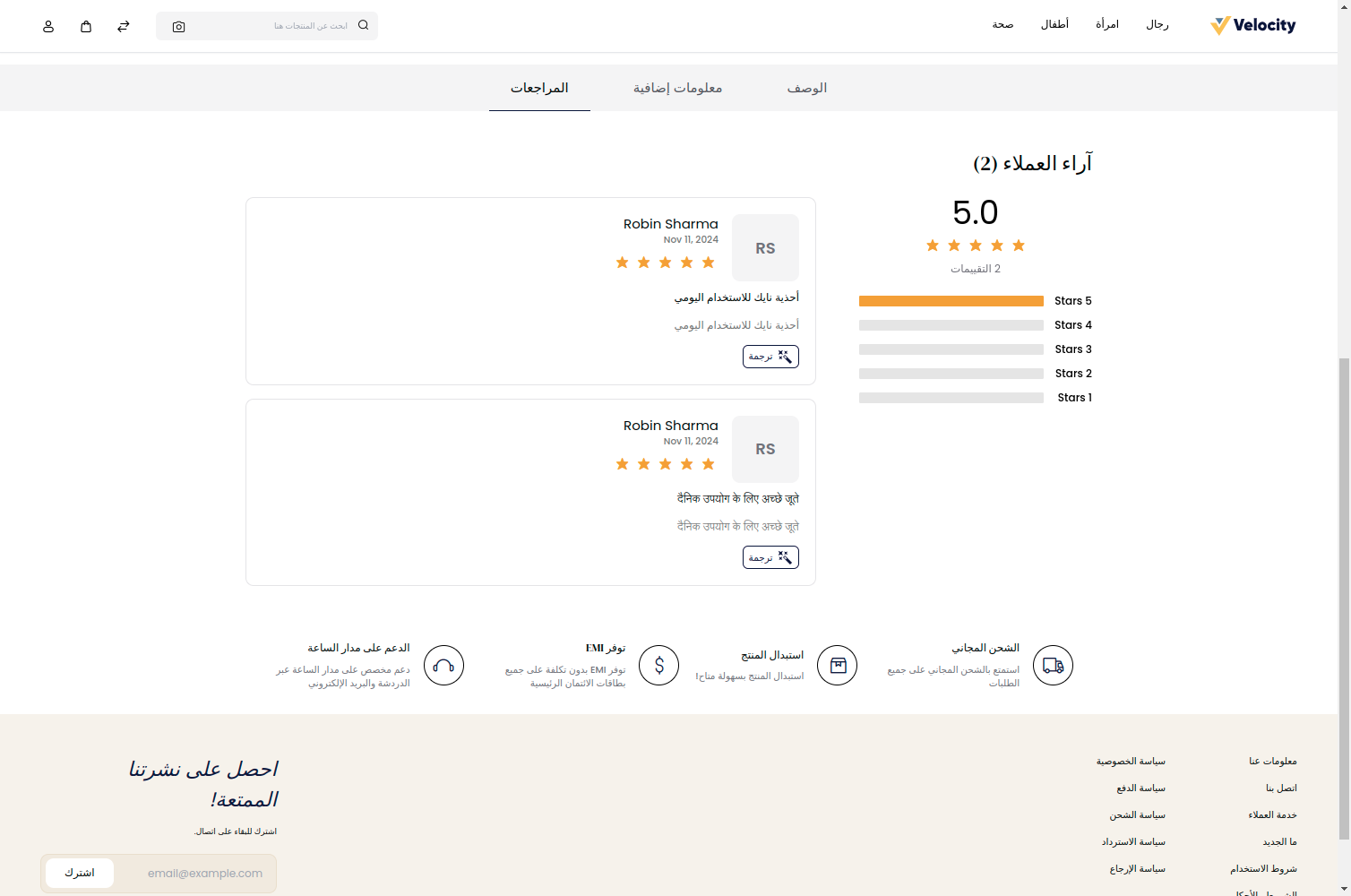Image resolution: width=1351 pixels, height=896 pixels.
Task: Translate the Hindi review
Action: pos(770,557)
